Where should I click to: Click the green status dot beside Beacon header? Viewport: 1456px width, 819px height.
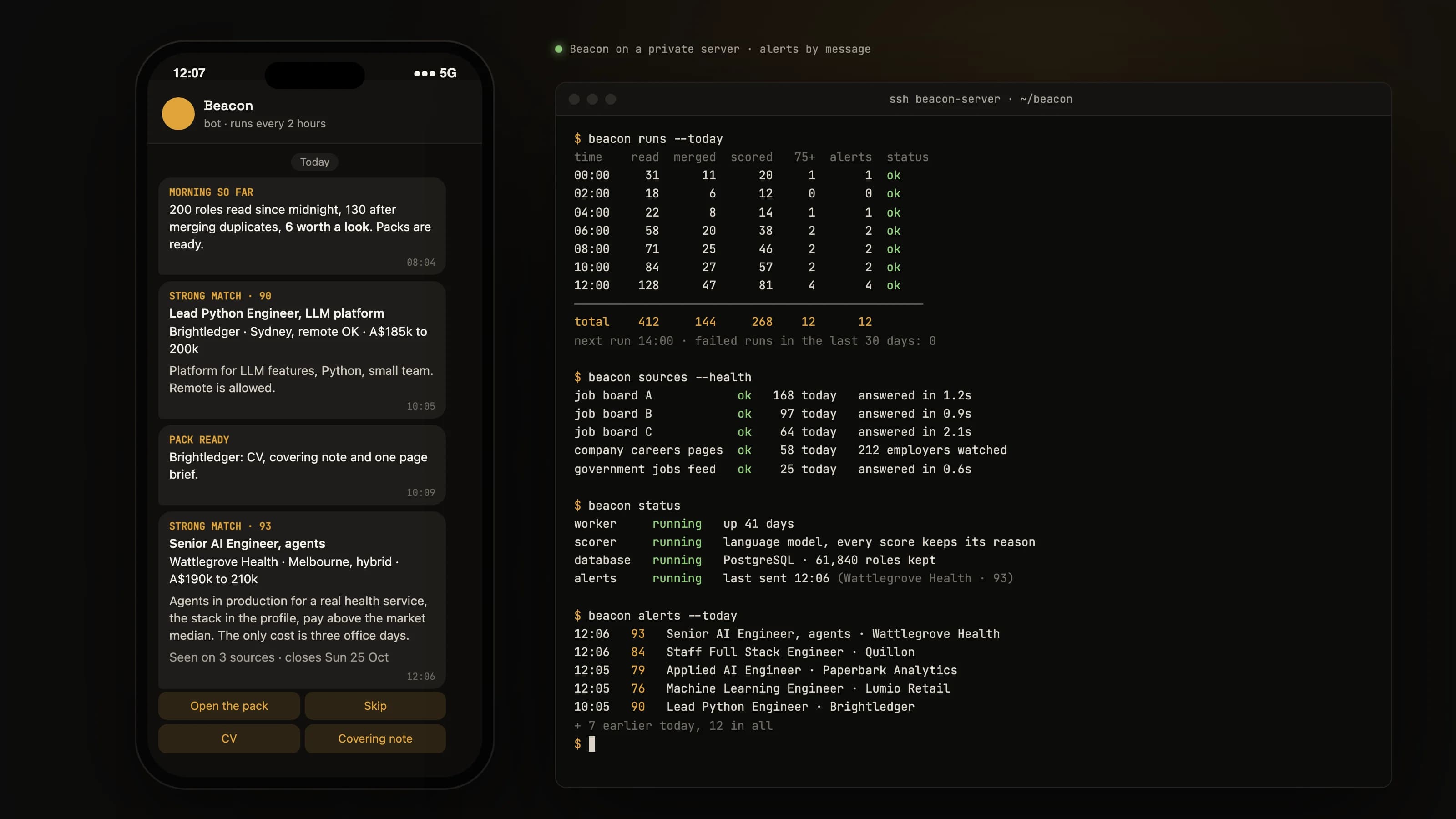tap(558, 49)
